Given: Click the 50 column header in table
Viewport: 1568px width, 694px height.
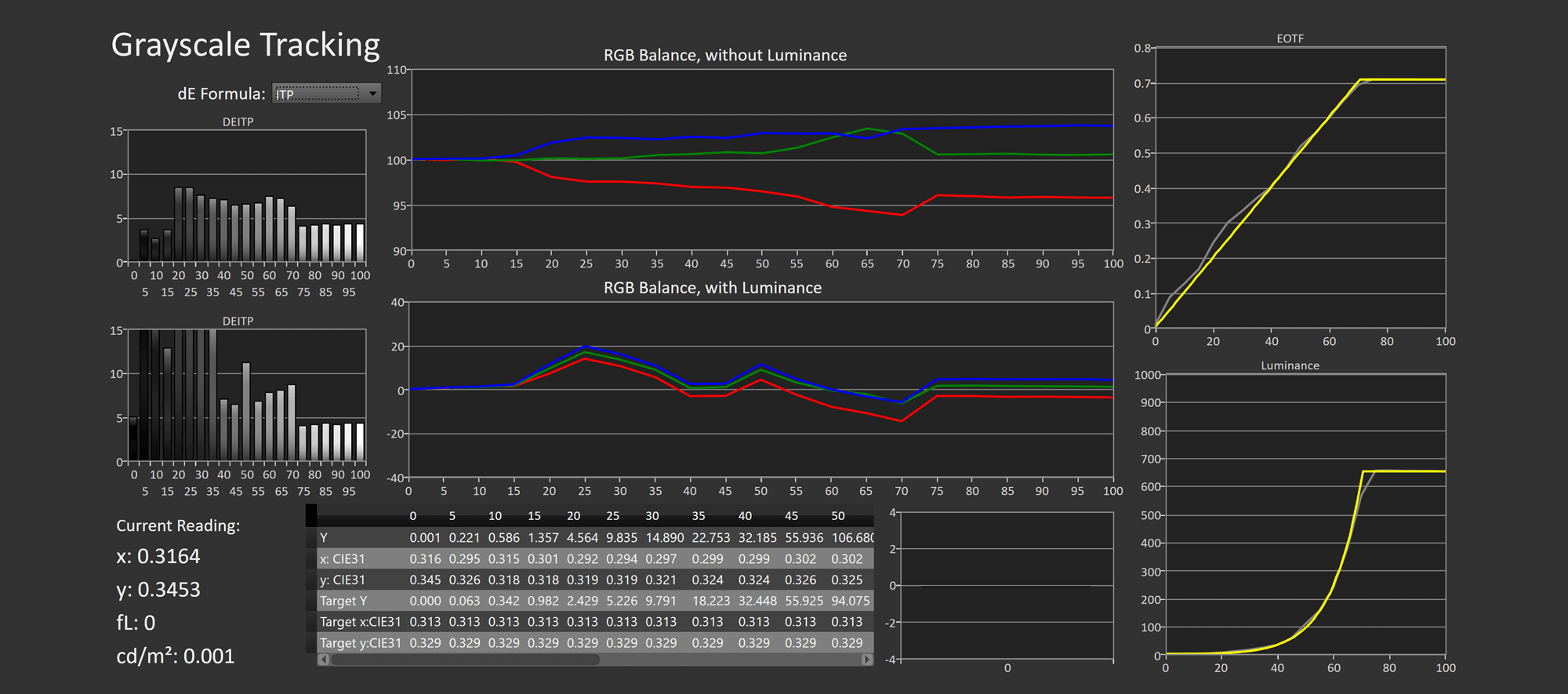Looking at the screenshot, I should [x=838, y=516].
